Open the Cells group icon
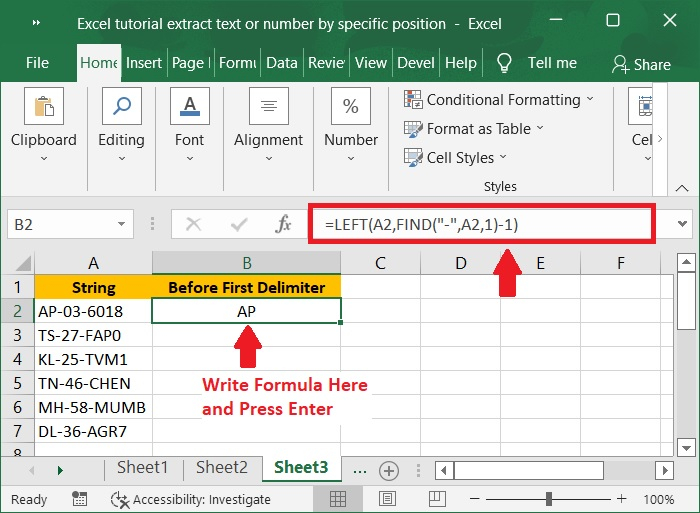 click(641, 106)
